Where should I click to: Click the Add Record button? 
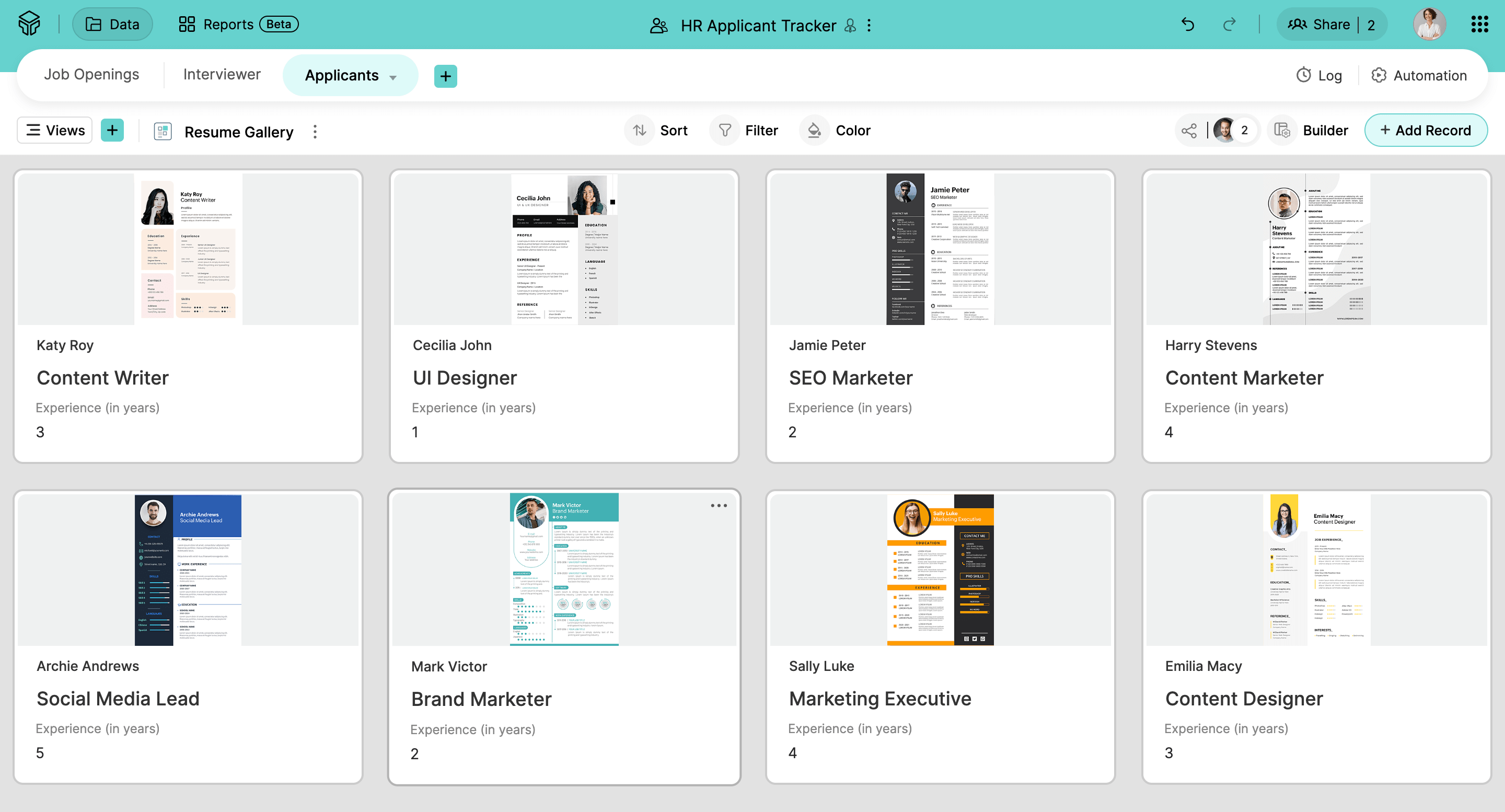pos(1426,130)
